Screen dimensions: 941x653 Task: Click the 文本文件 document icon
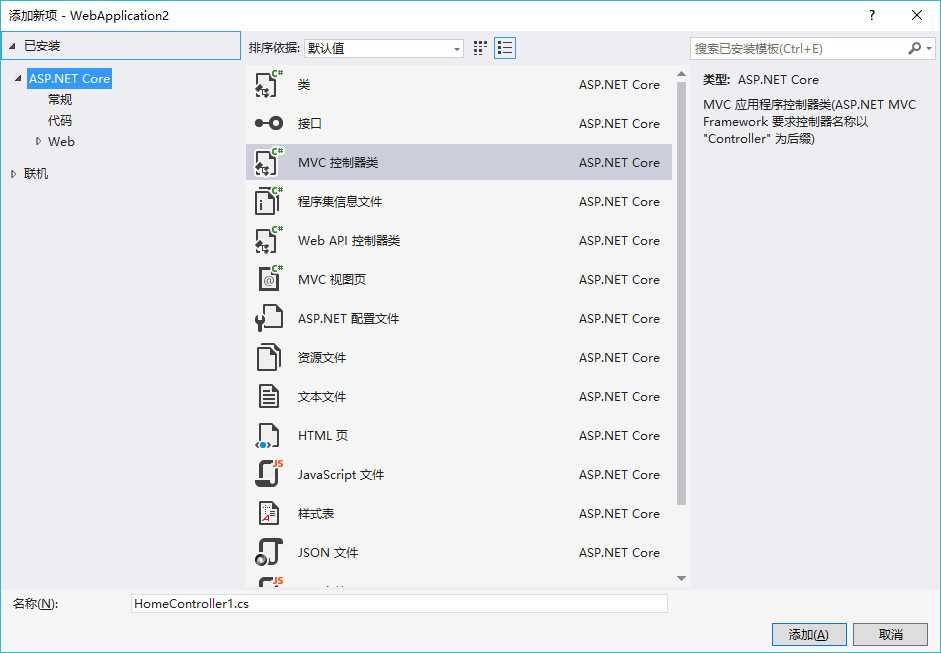pyautogui.click(x=268, y=396)
